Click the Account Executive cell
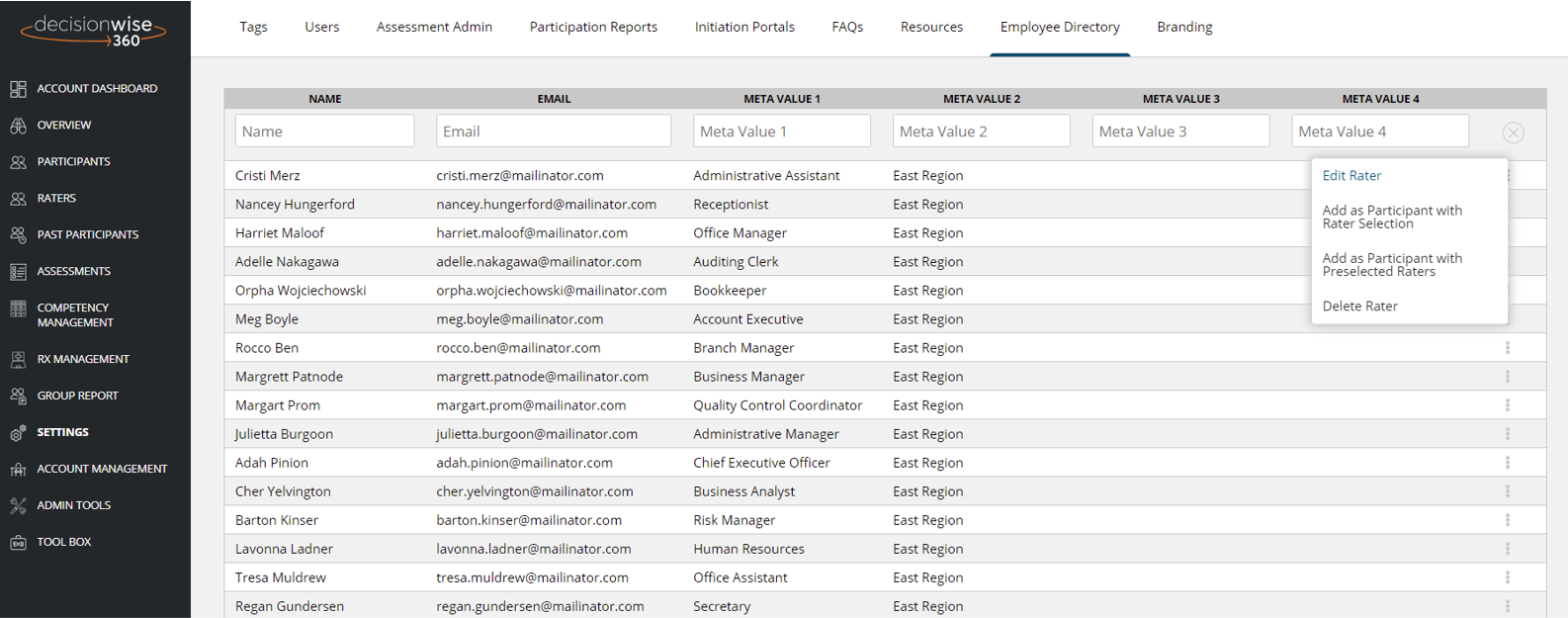Viewport: 1568px width, 618px height. coord(748,318)
